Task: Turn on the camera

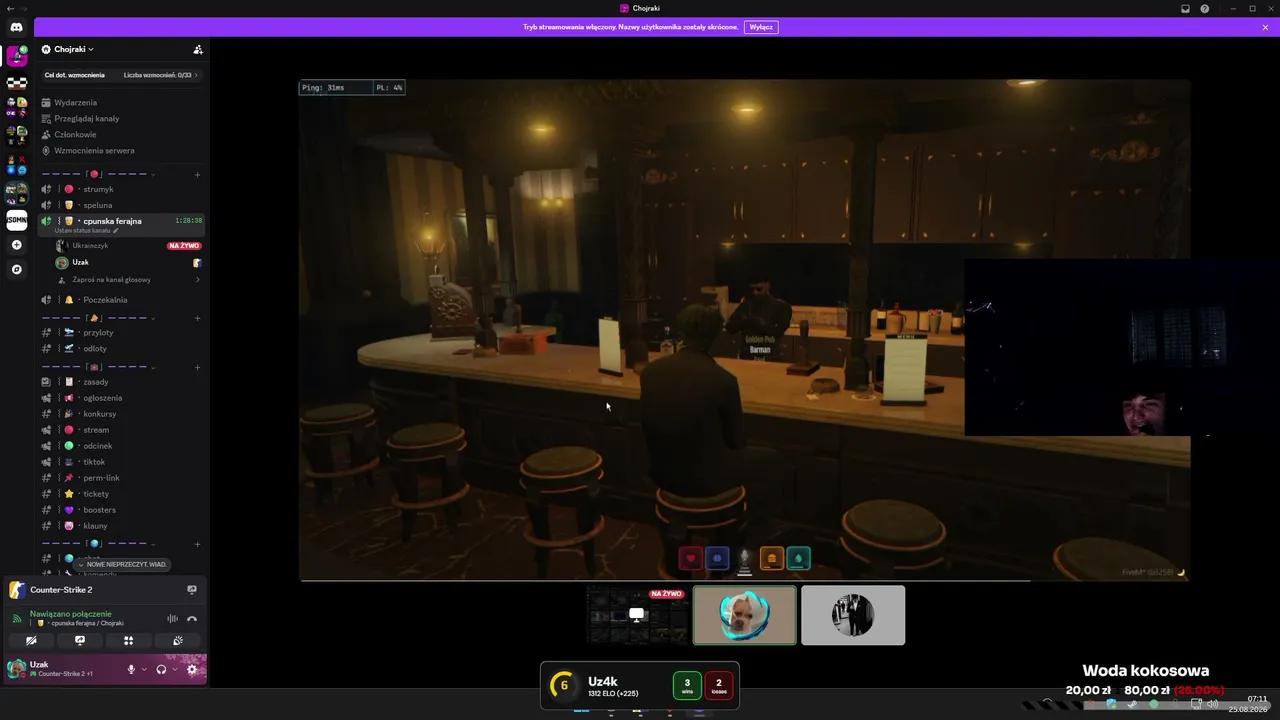Action: tap(31, 640)
